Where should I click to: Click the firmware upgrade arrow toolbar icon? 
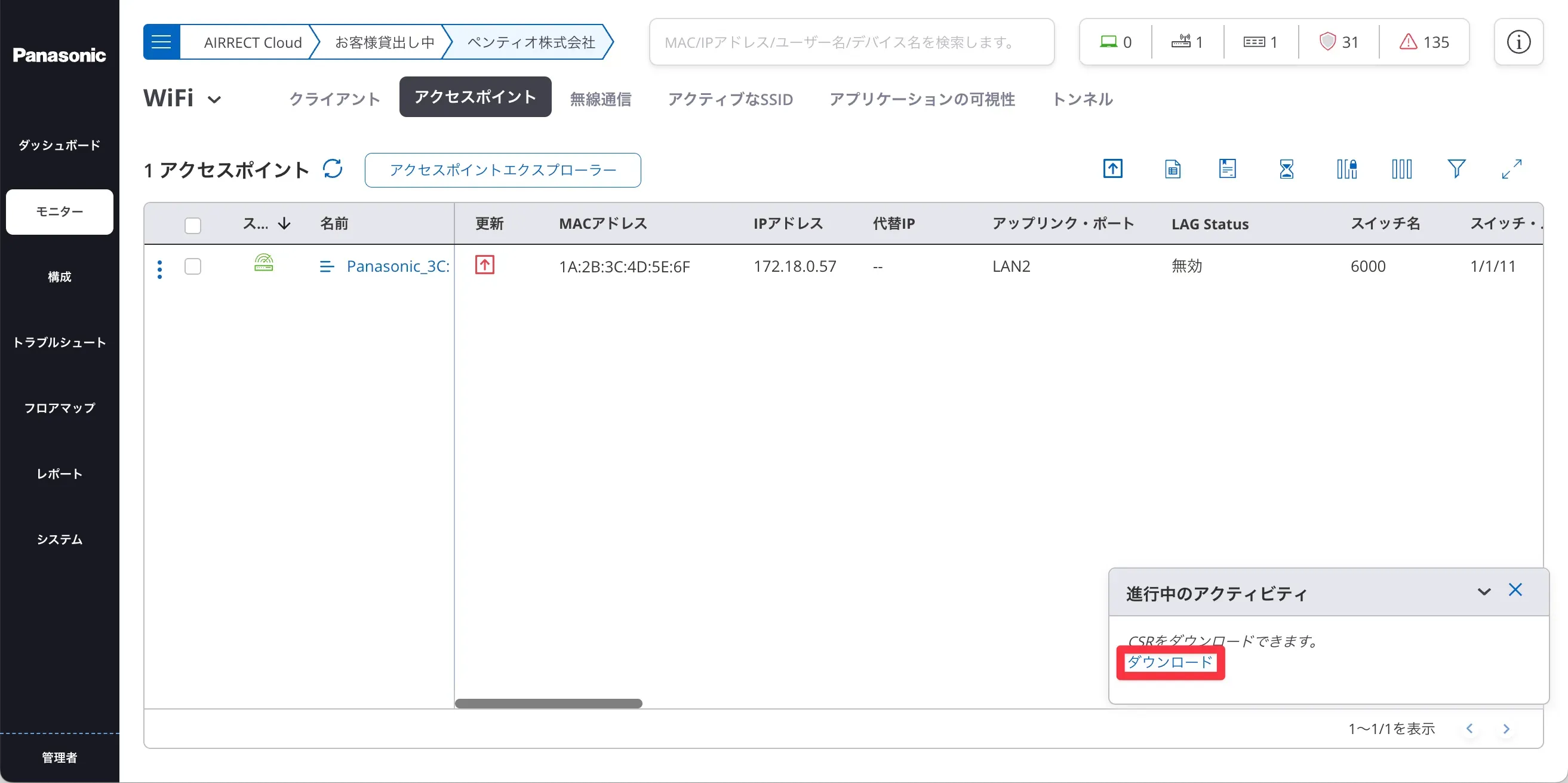tap(1112, 168)
